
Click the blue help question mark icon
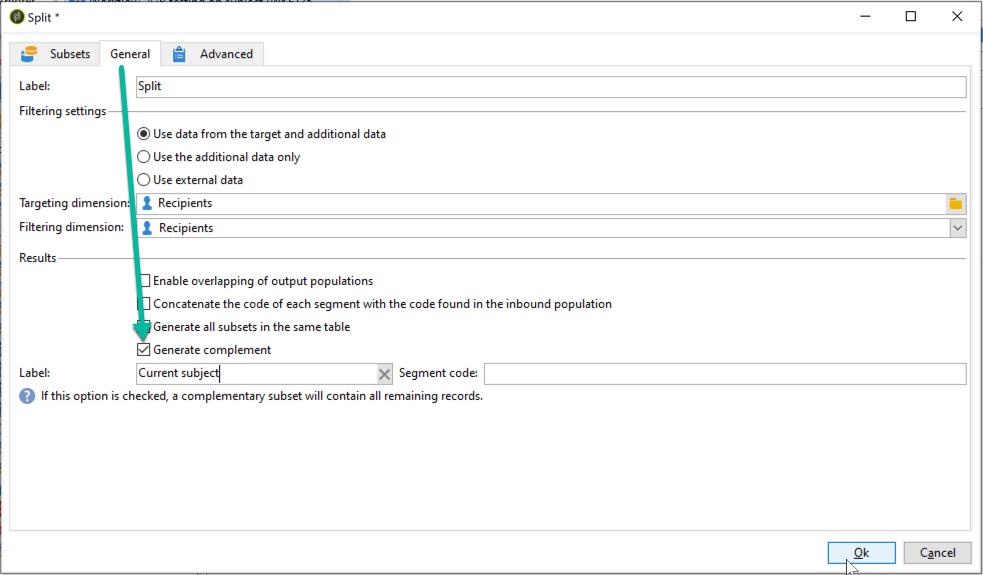pos(27,396)
